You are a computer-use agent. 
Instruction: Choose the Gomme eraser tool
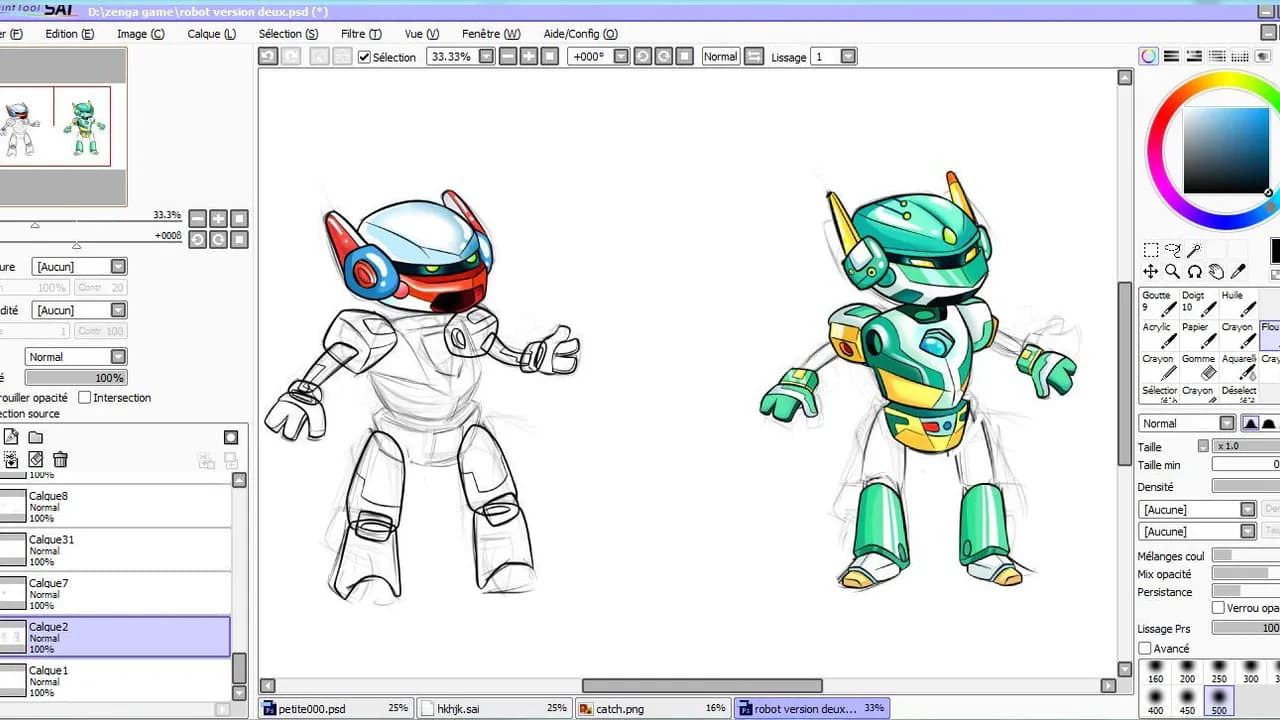(x=1198, y=367)
